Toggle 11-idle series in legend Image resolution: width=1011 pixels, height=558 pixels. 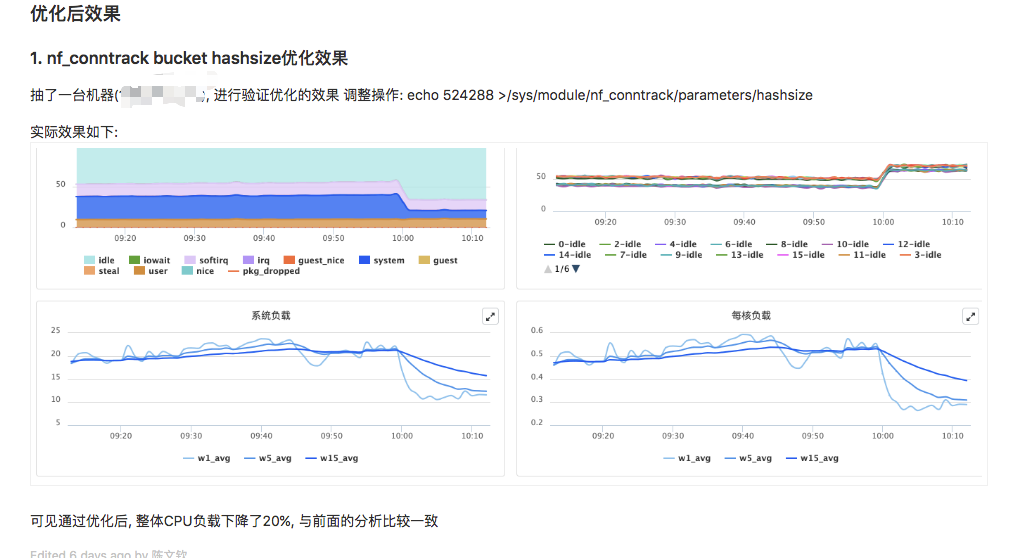point(862,255)
